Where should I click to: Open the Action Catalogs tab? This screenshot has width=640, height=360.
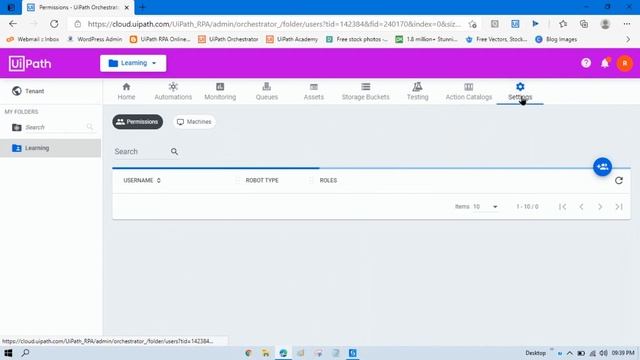469,91
